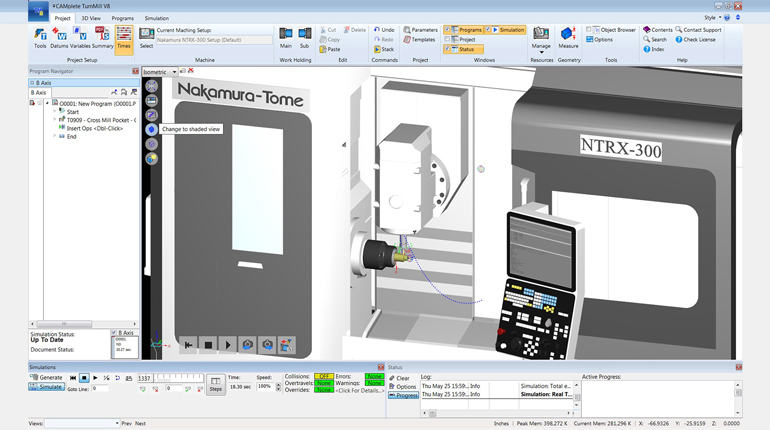770x430 pixels.
Task: Click the red X icon beside Isometric dropdown
Action: pos(191,71)
